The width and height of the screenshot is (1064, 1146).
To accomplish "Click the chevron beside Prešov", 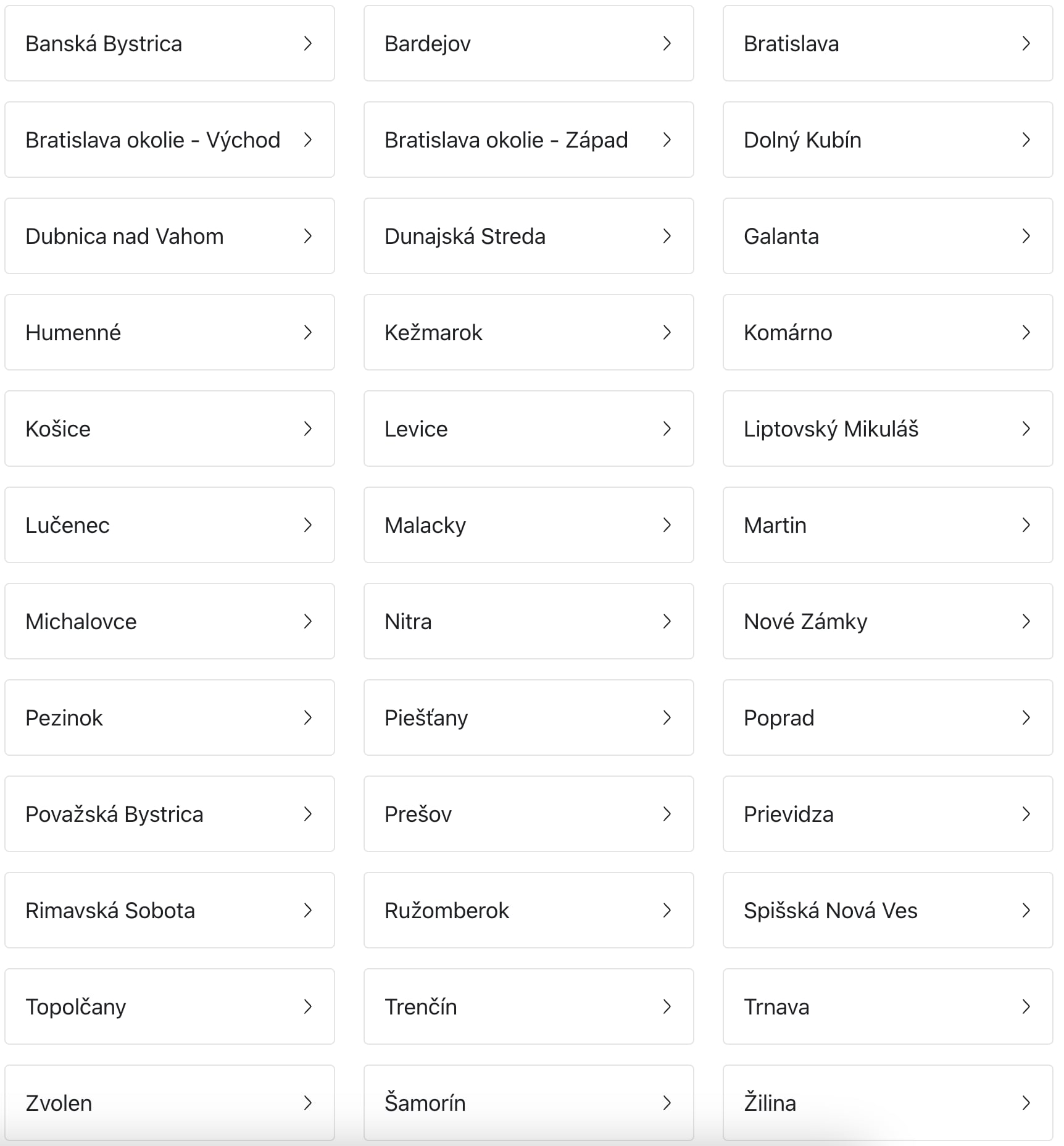I will [667, 814].
